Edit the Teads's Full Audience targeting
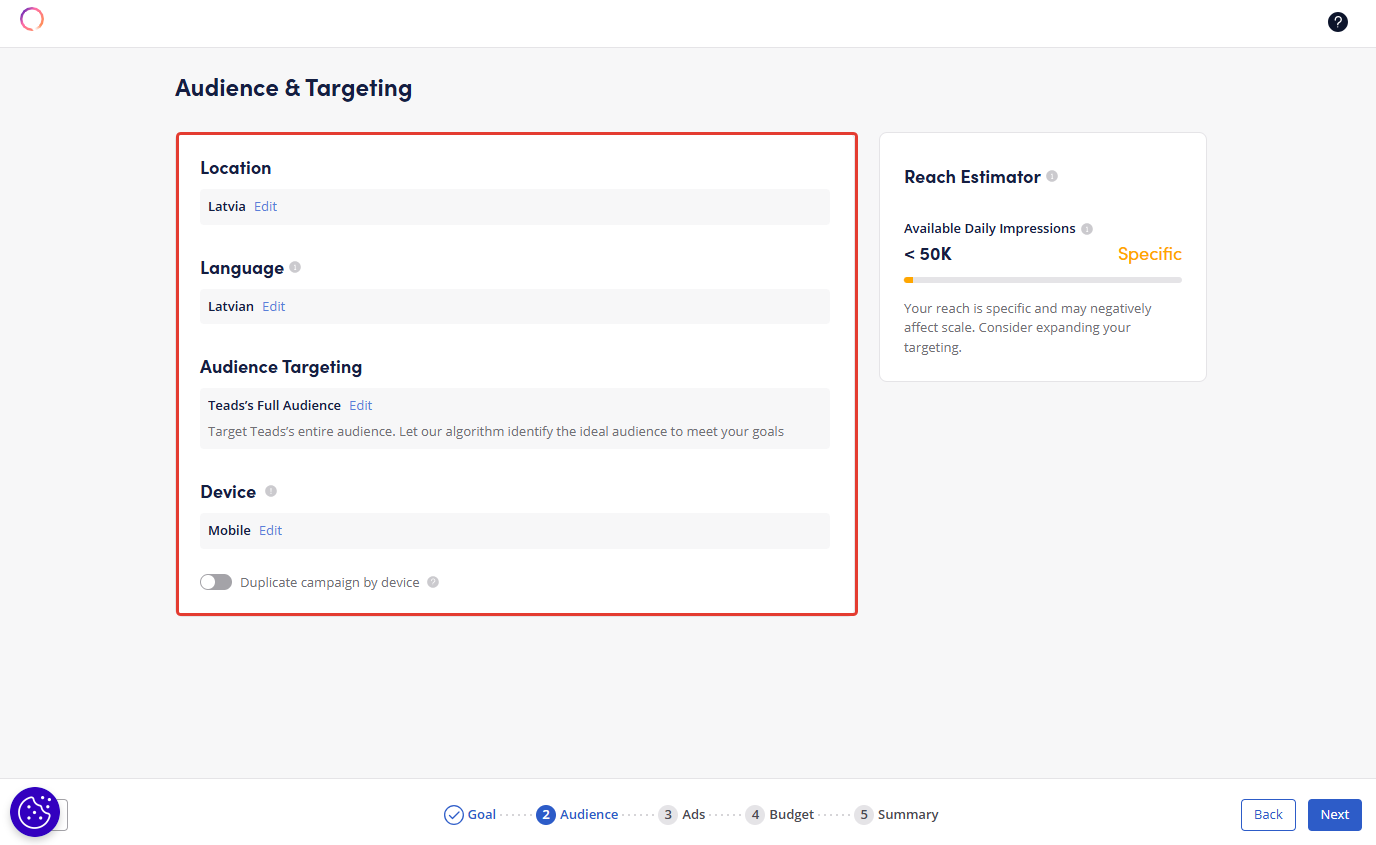 [360, 406]
